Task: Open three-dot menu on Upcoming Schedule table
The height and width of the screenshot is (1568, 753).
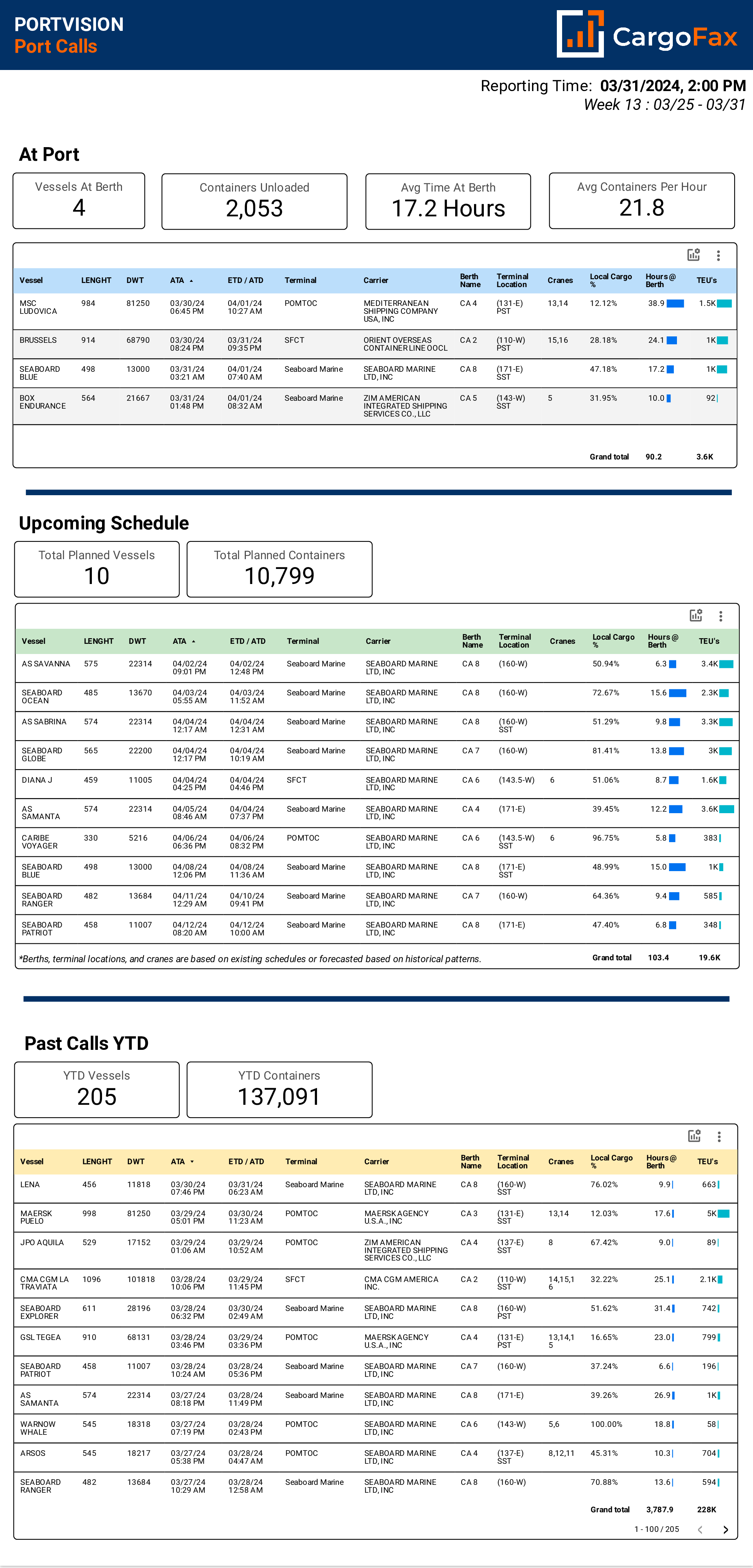Action: point(721,616)
